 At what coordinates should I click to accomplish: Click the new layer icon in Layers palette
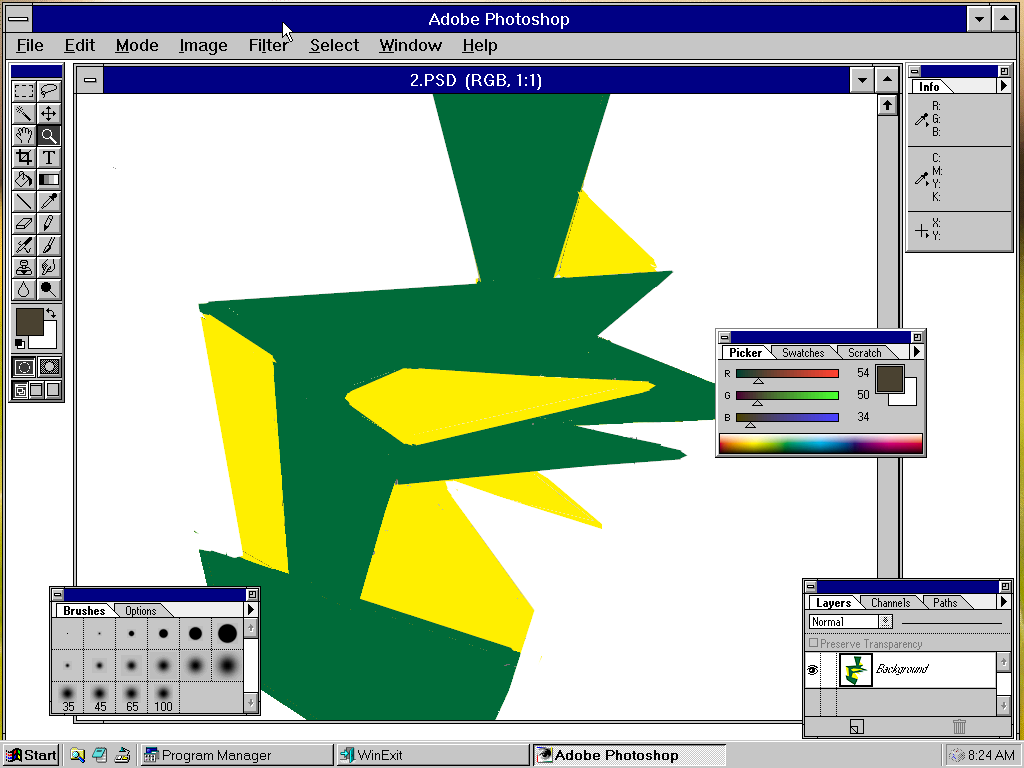857,727
